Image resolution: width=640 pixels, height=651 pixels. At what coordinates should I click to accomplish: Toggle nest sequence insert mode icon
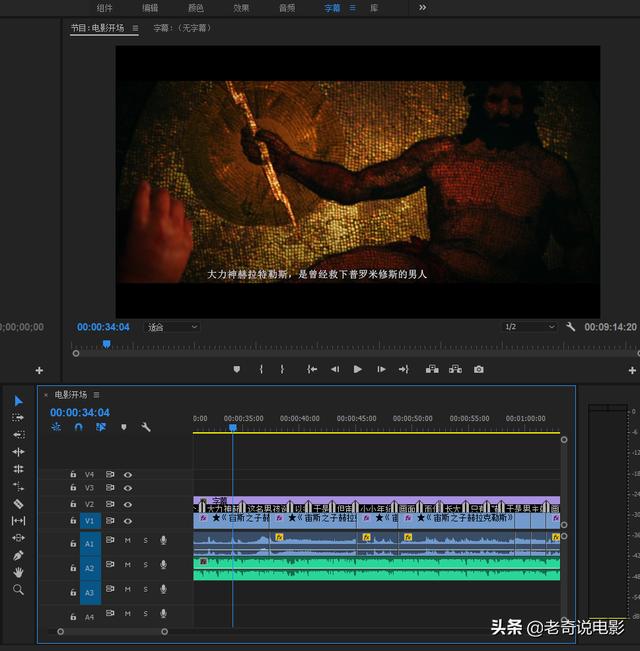tap(56, 427)
